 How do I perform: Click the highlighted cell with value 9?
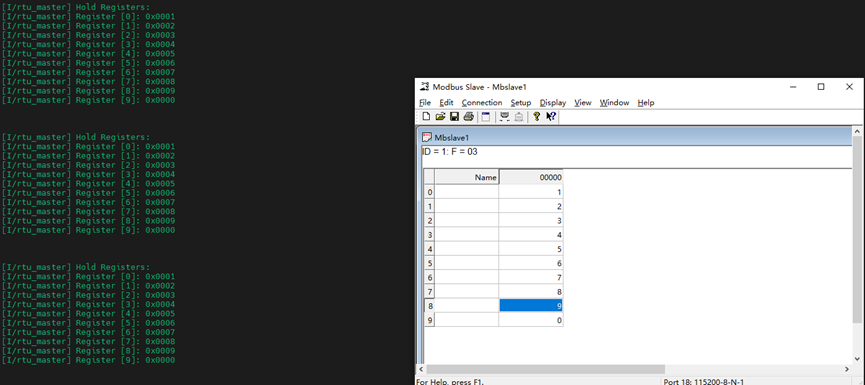click(531, 306)
